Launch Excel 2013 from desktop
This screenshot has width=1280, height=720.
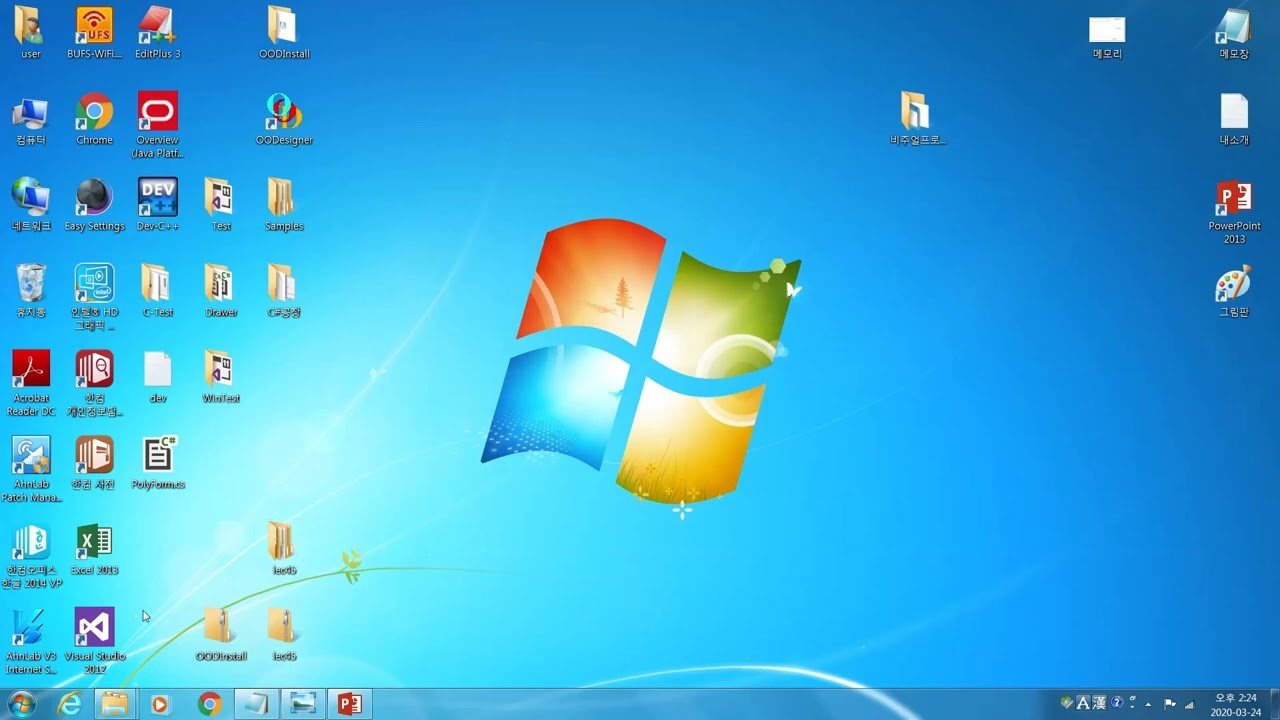[x=94, y=550]
